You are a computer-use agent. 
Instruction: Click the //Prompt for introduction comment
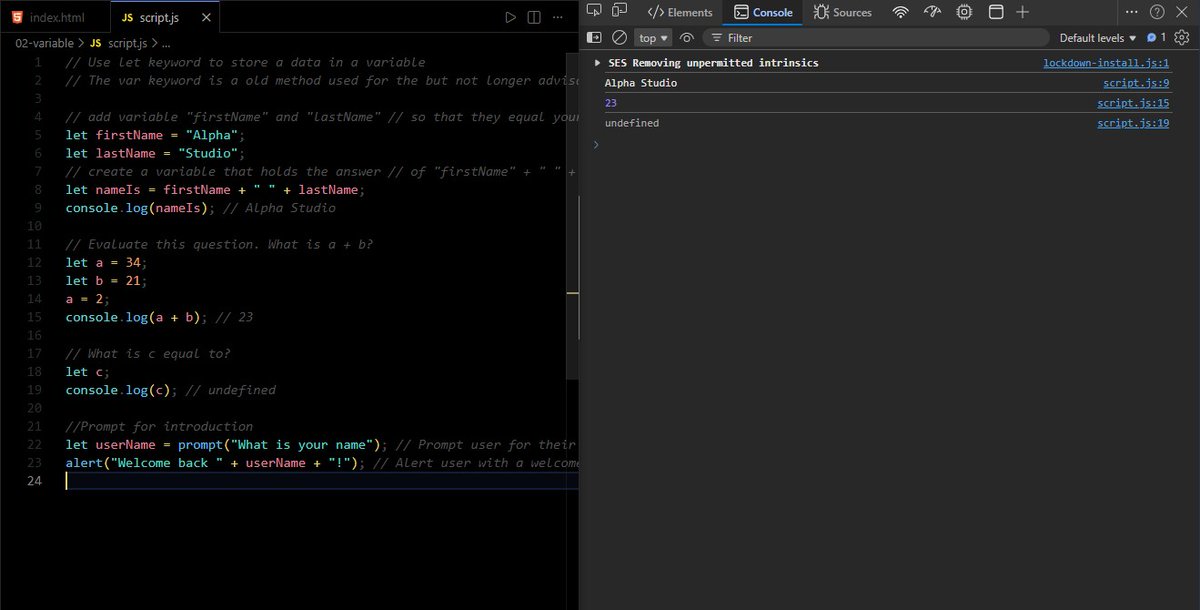[159, 426]
